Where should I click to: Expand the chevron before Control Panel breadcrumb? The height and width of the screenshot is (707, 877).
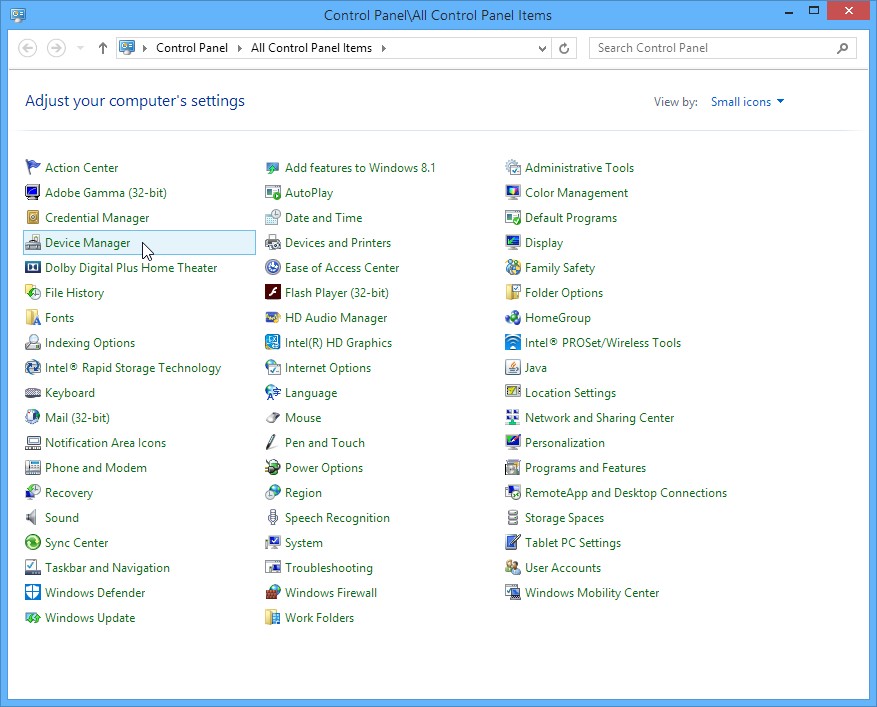[144, 48]
